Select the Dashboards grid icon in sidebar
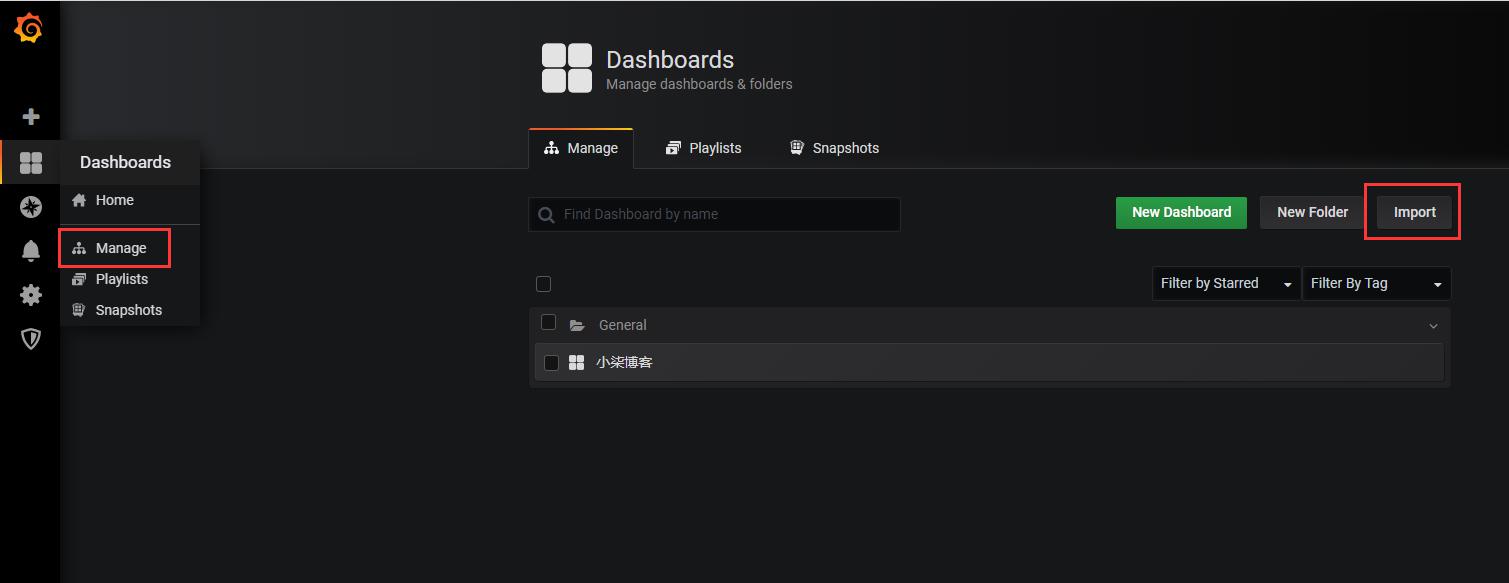 coord(31,163)
